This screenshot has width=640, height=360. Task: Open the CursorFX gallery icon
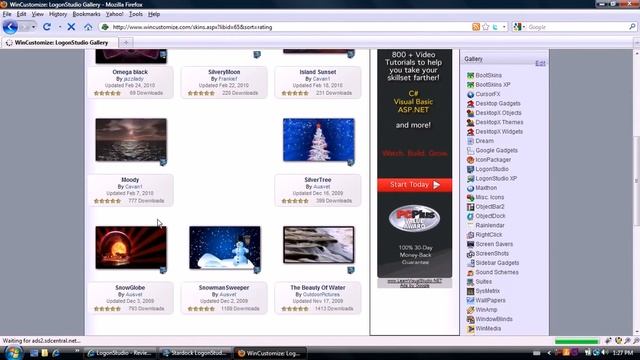coord(470,94)
